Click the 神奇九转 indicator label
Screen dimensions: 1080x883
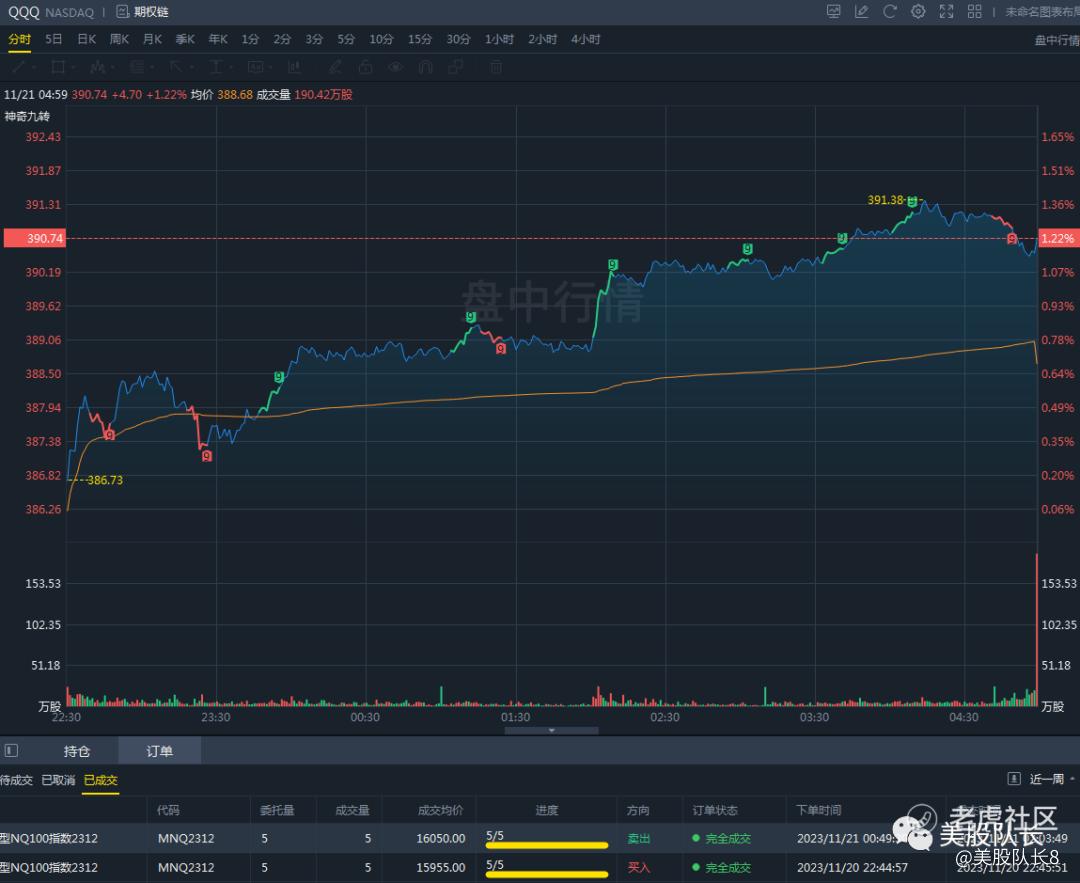click(27, 116)
